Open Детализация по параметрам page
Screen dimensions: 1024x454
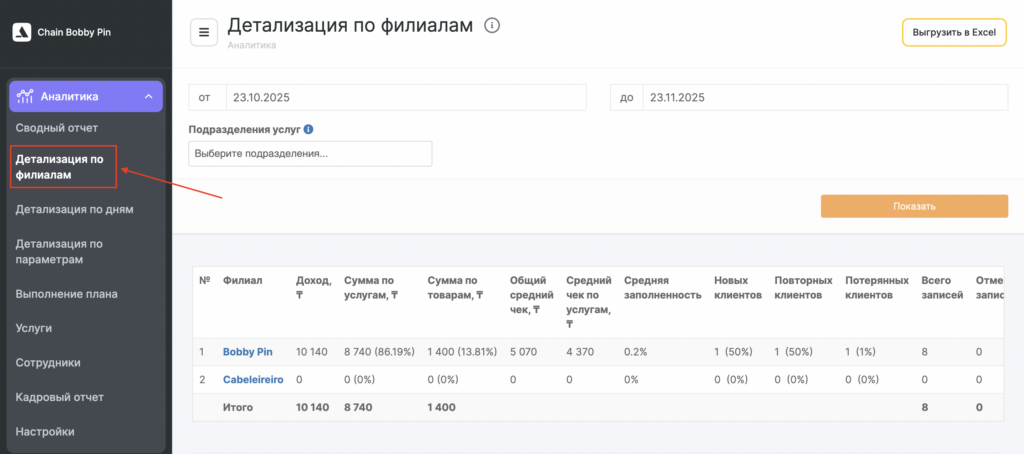[59, 251]
